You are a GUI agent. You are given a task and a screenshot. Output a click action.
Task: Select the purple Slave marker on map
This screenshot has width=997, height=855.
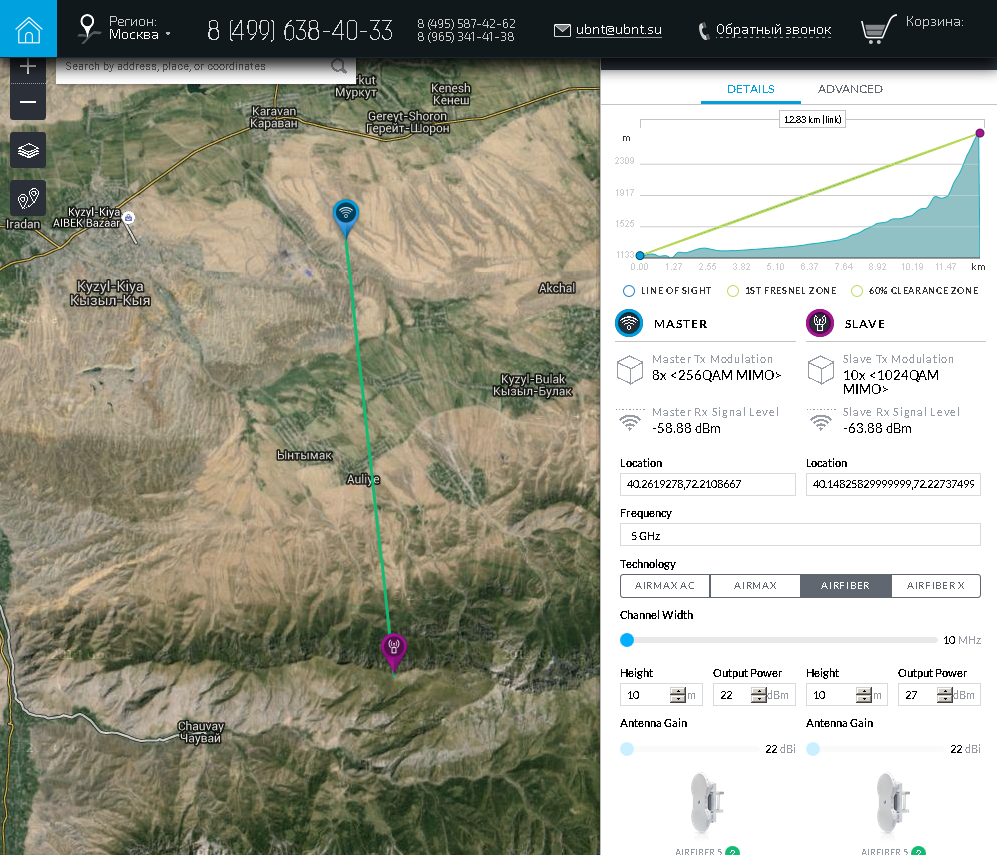[x=394, y=648]
